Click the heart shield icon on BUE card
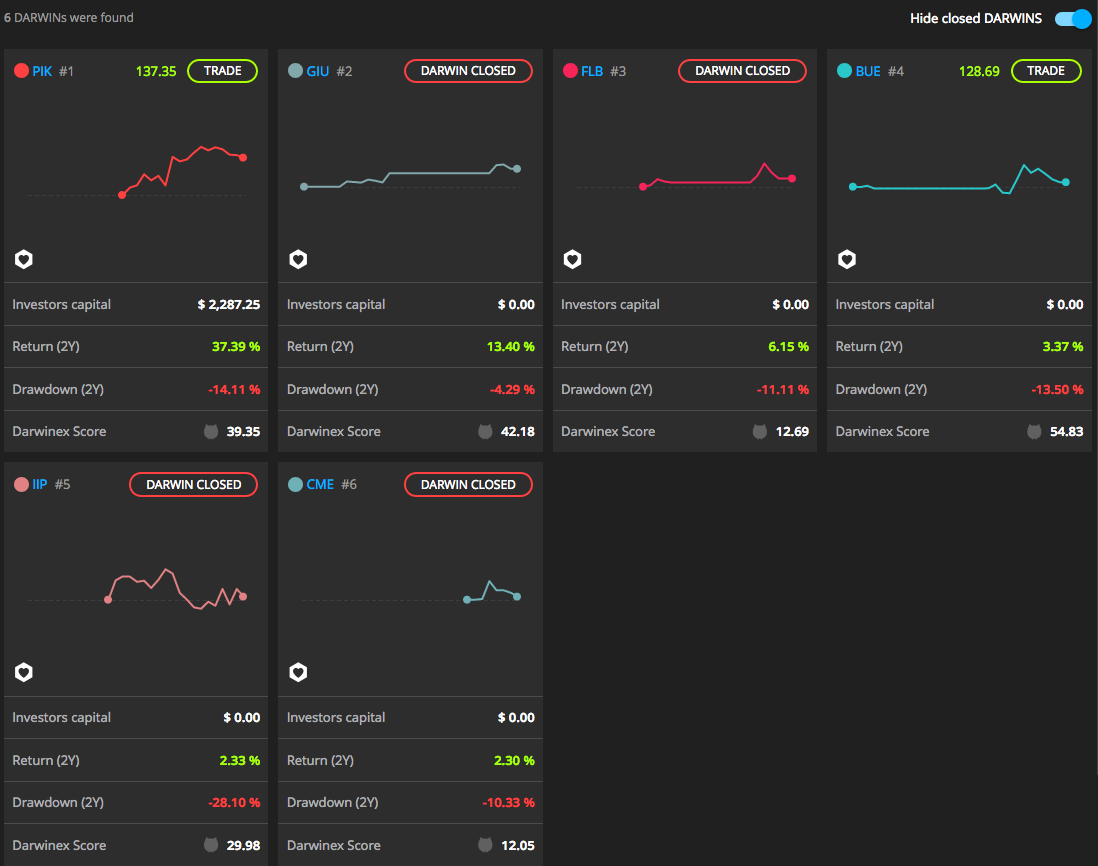 [x=847, y=260]
